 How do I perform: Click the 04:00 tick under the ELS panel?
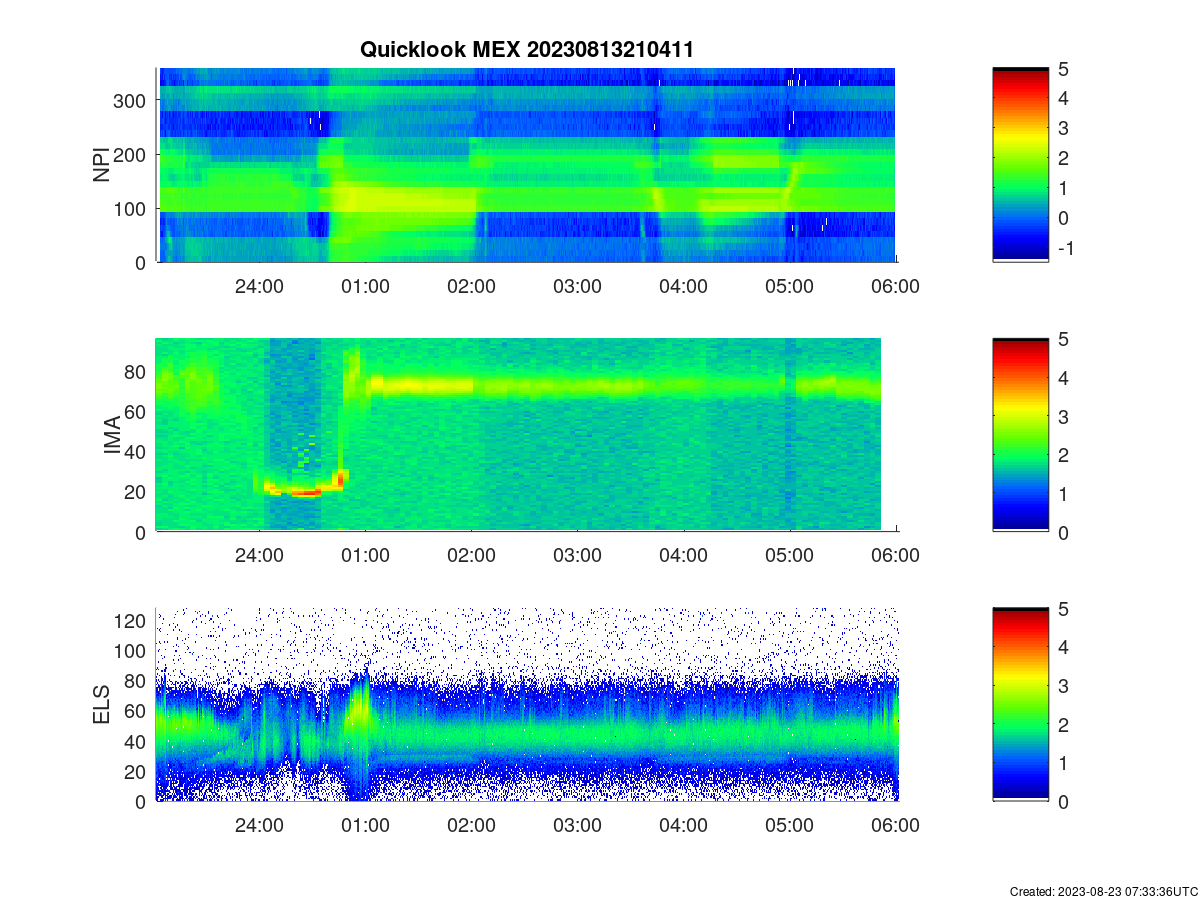(x=683, y=826)
